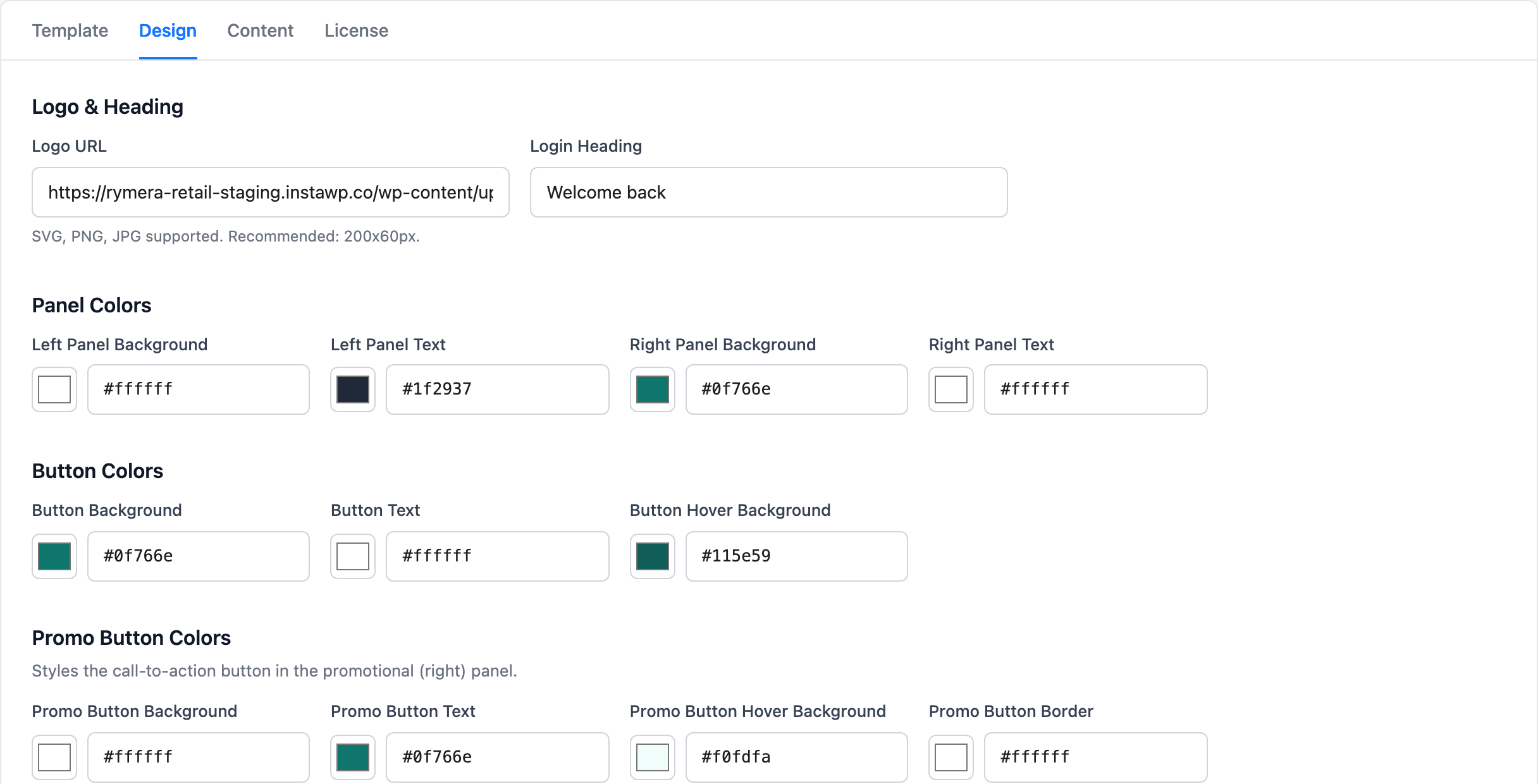This screenshot has width=1538, height=784.
Task: Pick the Button Hover Background swatch
Action: click(653, 556)
